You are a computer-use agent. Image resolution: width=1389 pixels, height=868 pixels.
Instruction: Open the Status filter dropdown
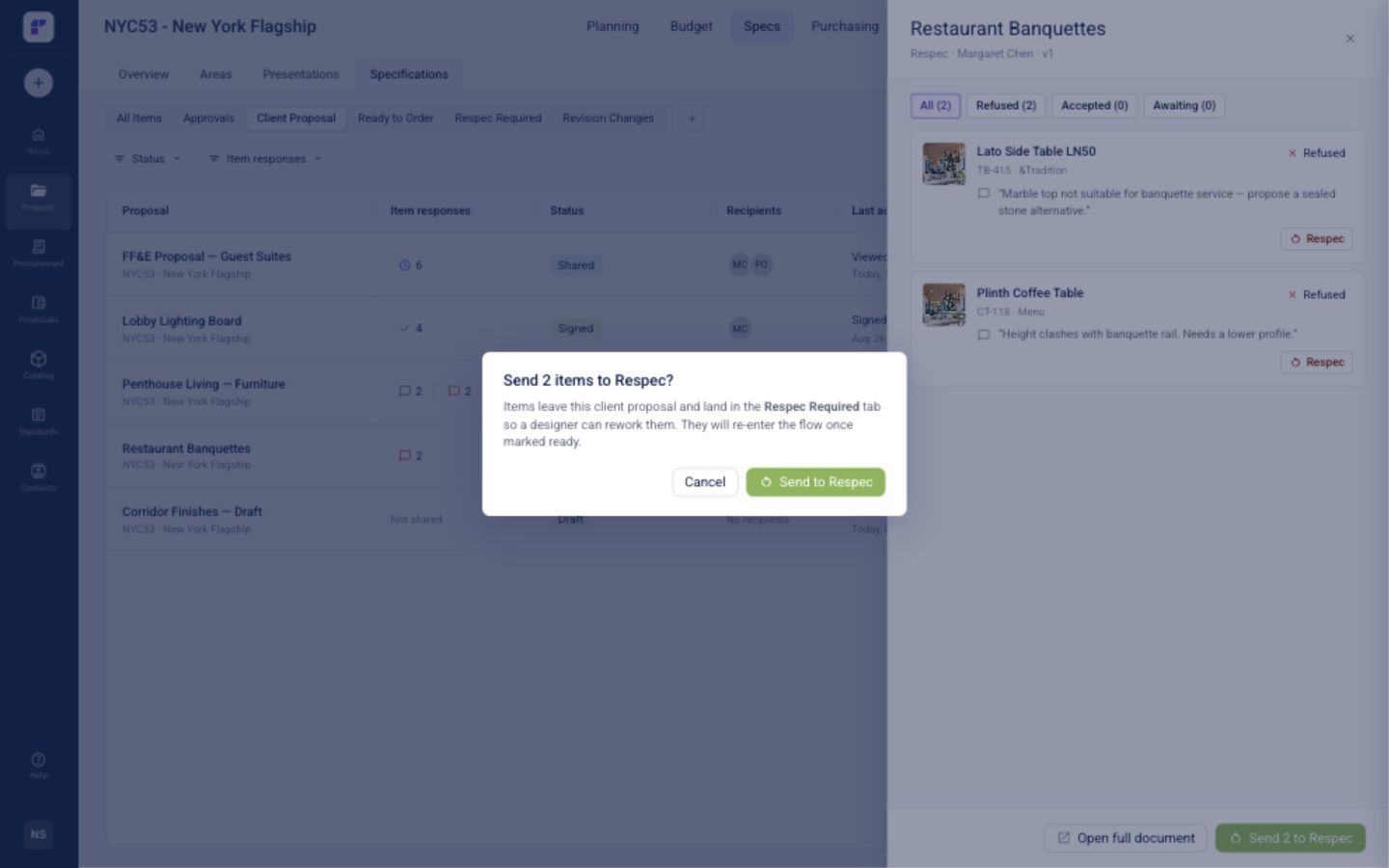(148, 158)
